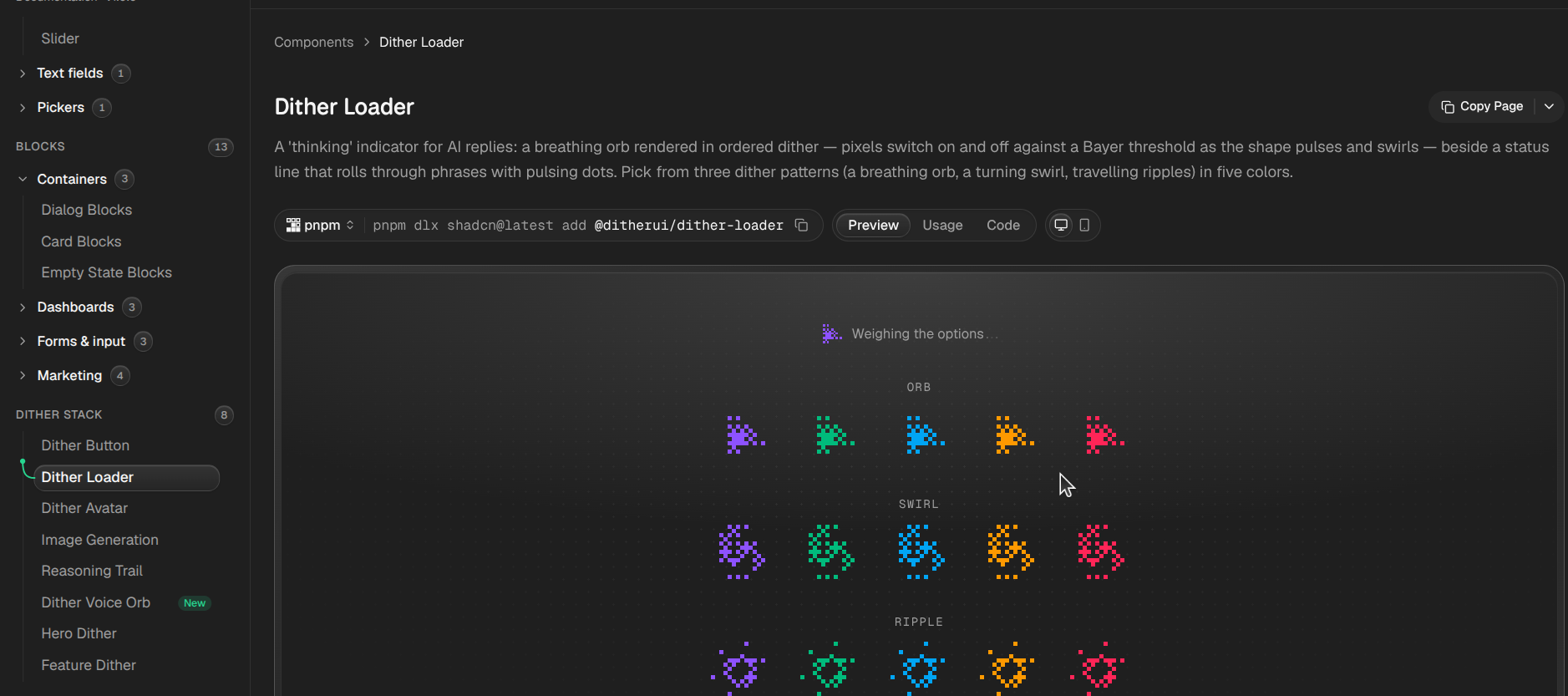Switch to desktop preview view
This screenshot has height=696, width=1568.
coord(1061,225)
